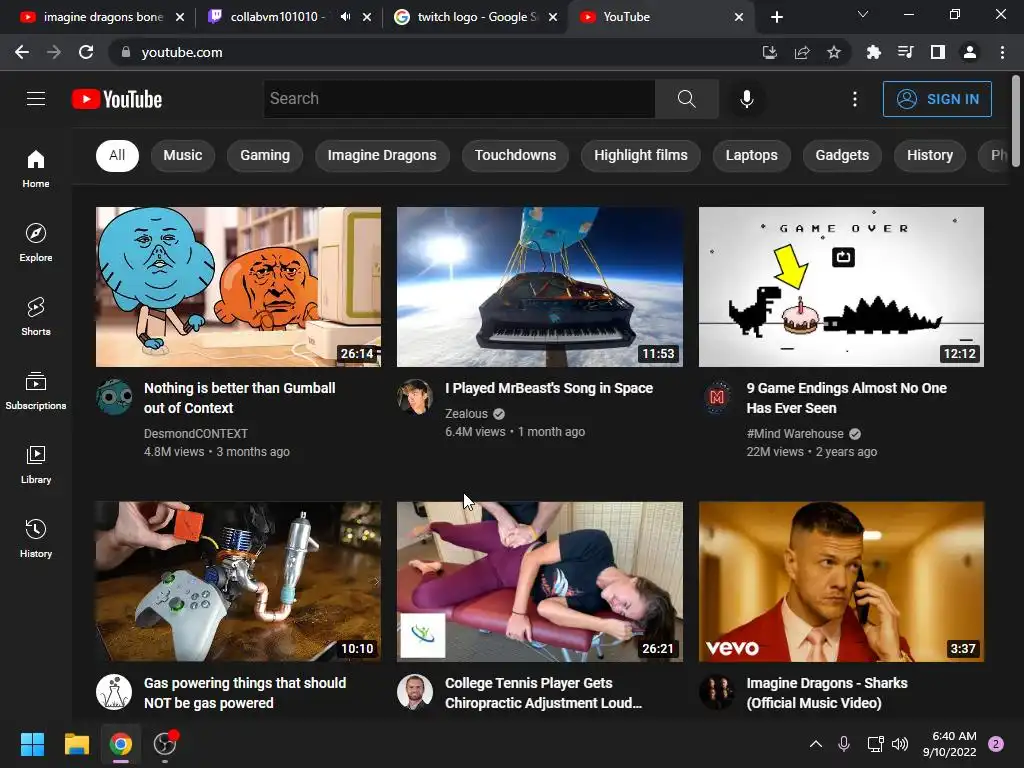This screenshot has height=768, width=1024.
Task: Select the Laptops filter chip
Action: click(752, 155)
